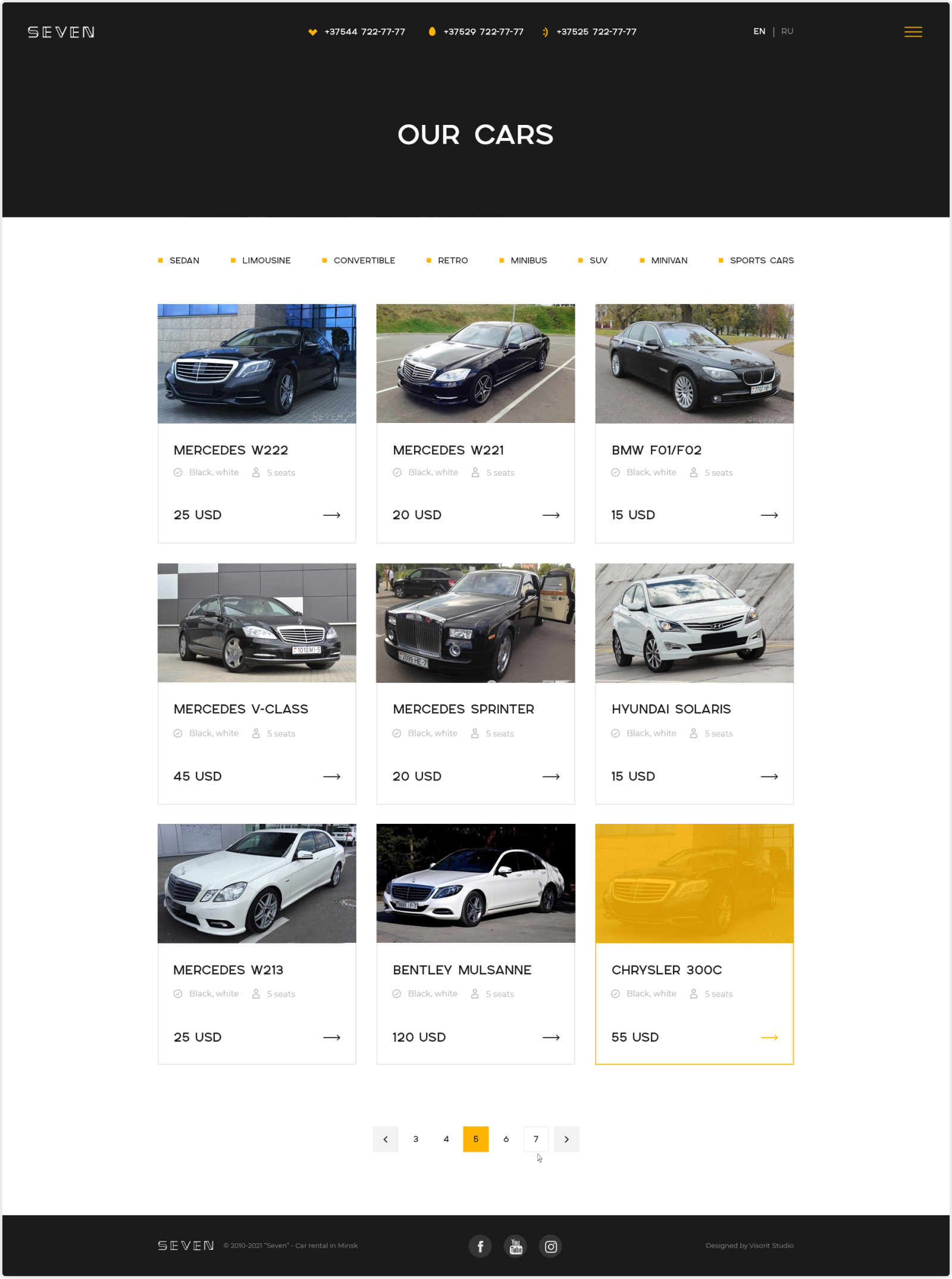Click the arrow on Mercedes V-Class card
The height and width of the screenshot is (1279, 952).
pyautogui.click(x=332, y=776)
